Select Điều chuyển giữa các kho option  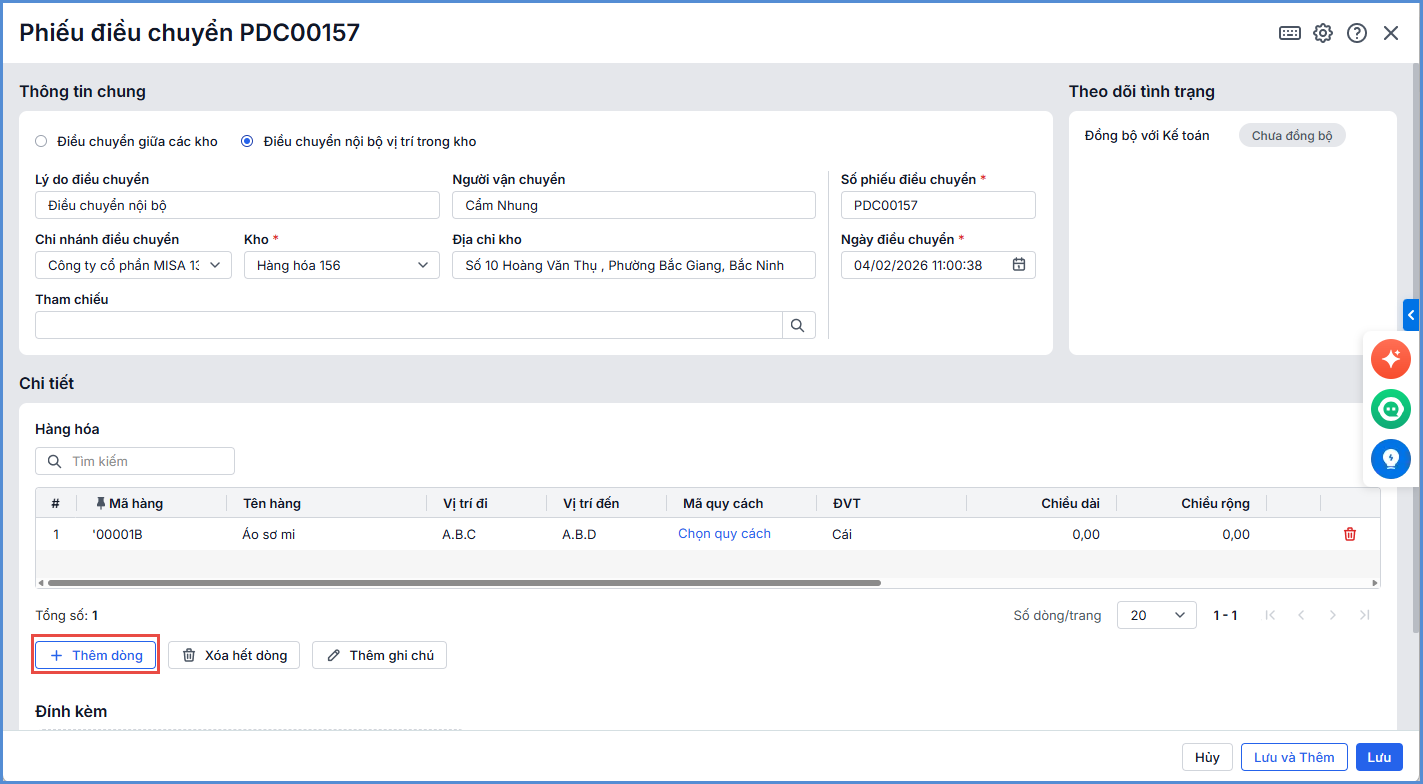pos(41,141)
